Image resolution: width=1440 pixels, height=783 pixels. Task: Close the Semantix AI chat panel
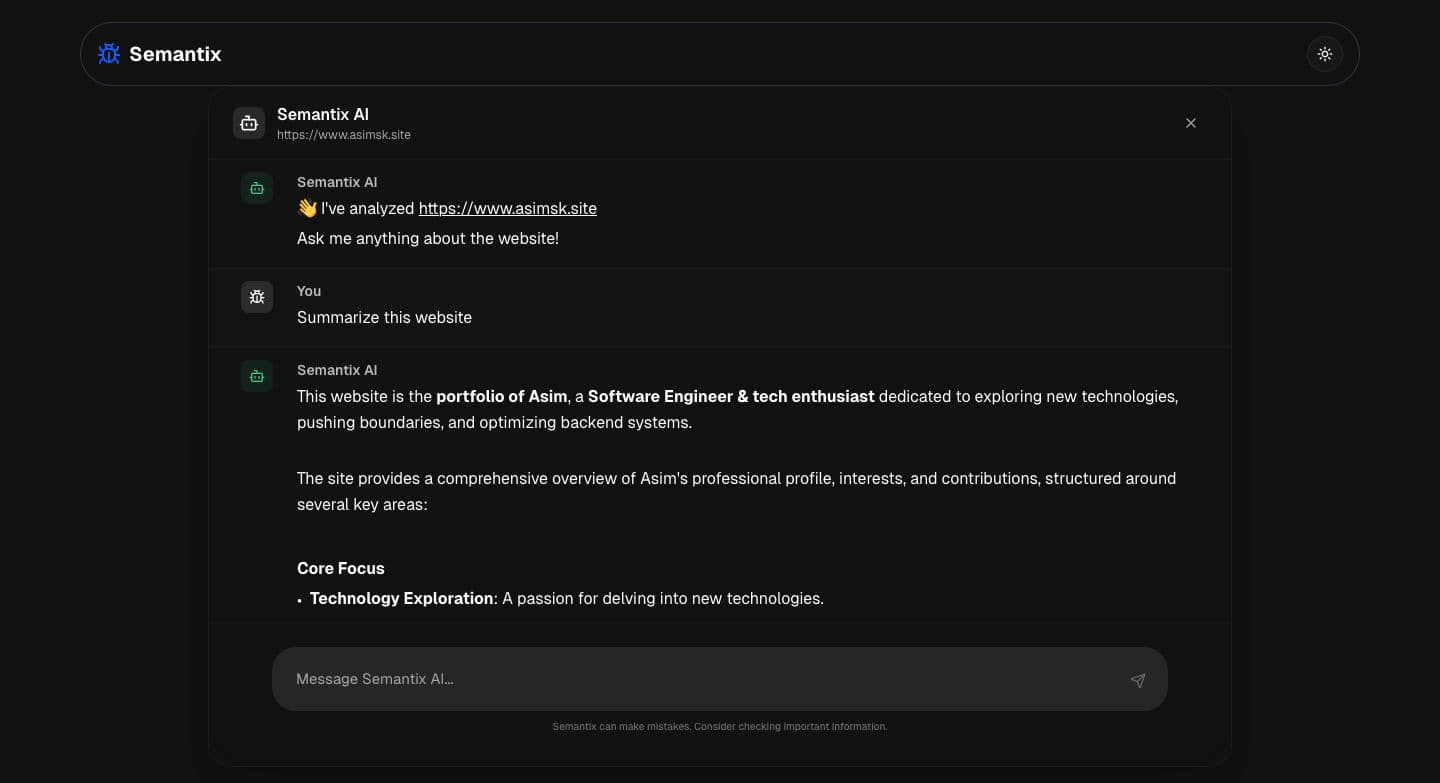pyautogui.click(x=1191, y=122)
